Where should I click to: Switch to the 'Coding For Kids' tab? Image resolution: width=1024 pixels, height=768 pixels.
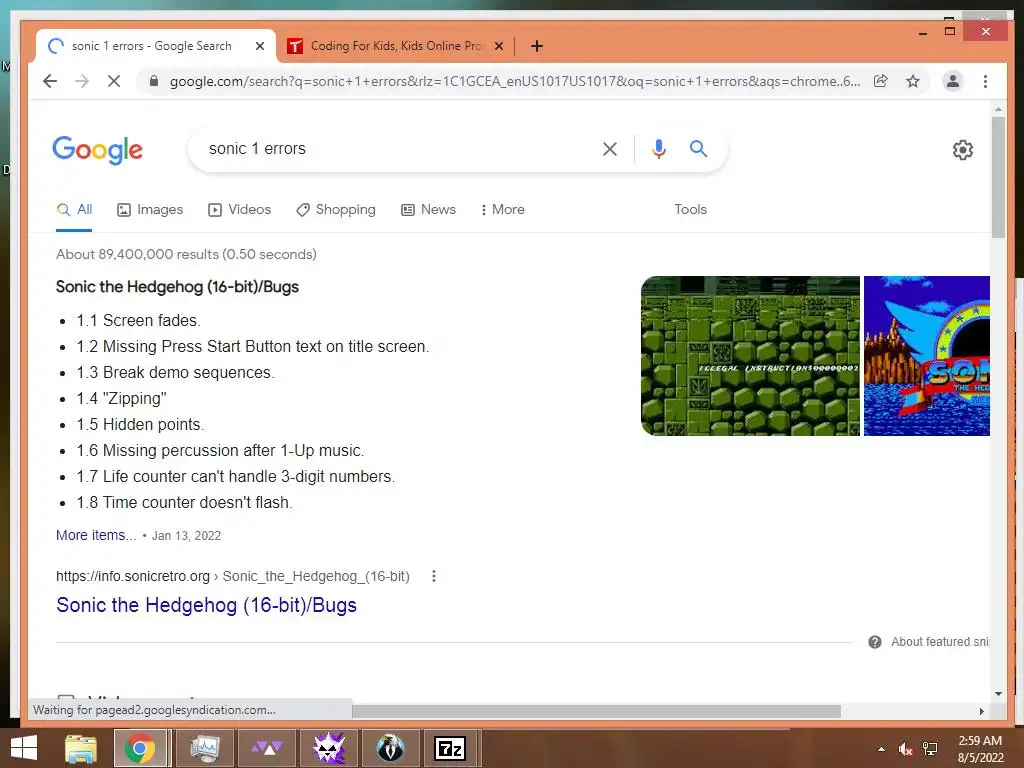[396, 46]
